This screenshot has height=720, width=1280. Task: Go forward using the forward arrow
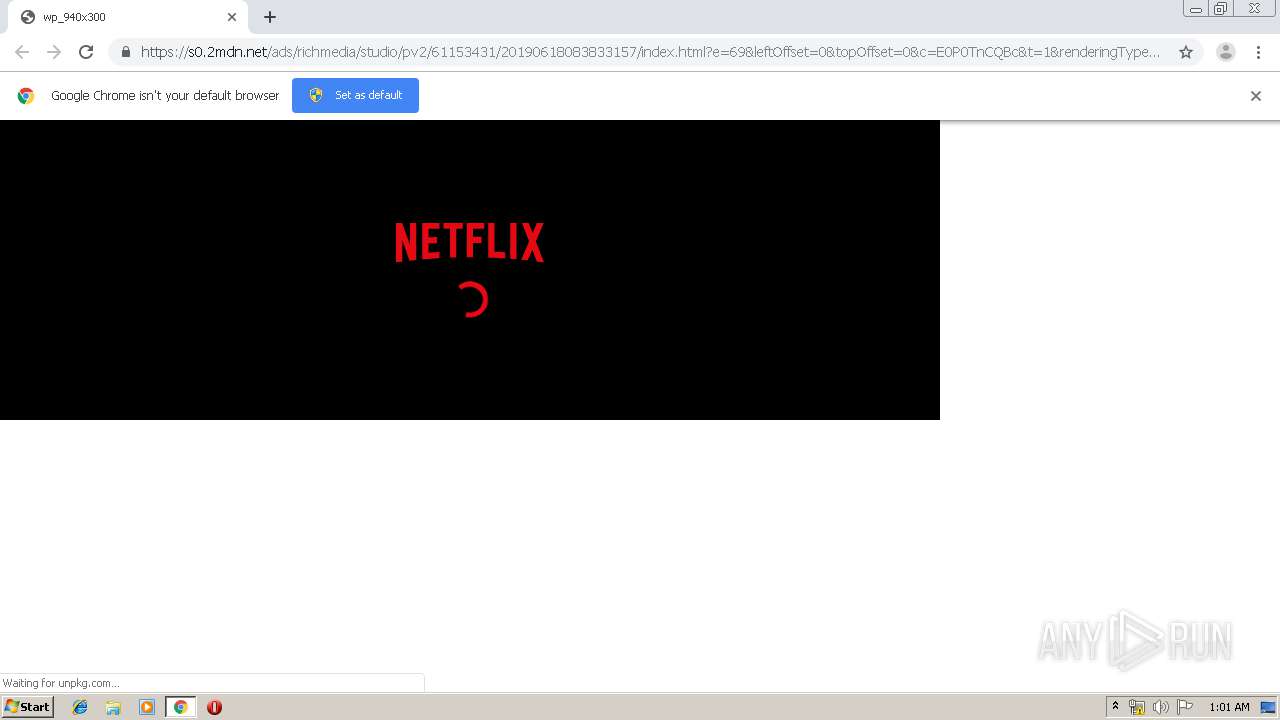tap(54, 52)
